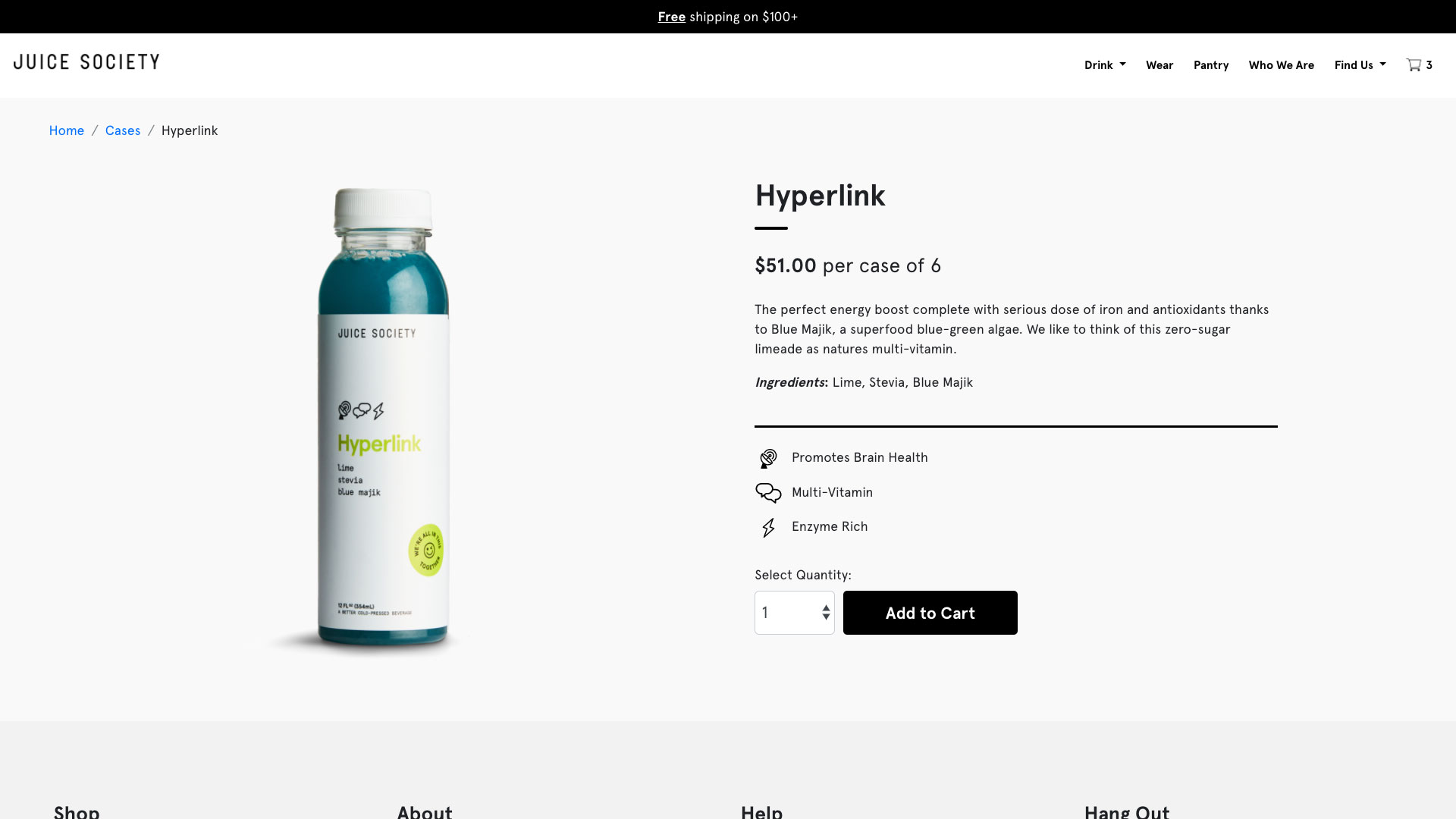Click the Enzyme Rich lightning bolt icon

[x=768, y=528]
